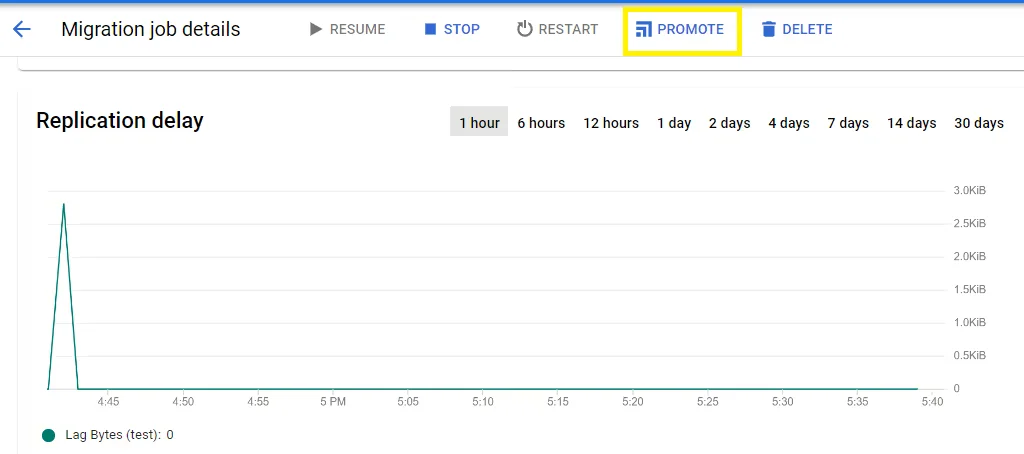Viewport: 1024px width, 454px height.
Task: Choose the 12 hours time range
Action: (611, 123)
